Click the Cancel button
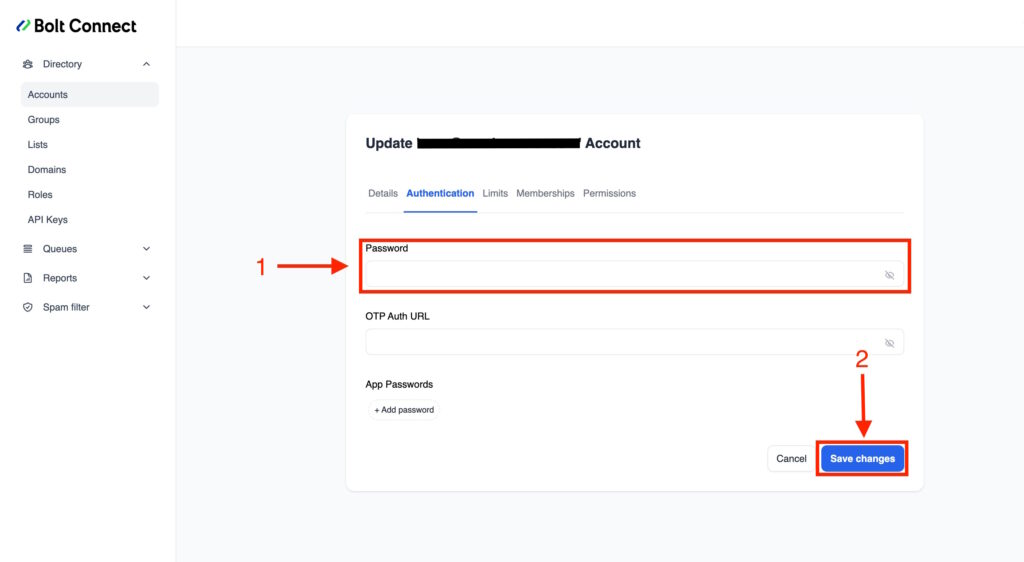 click(x=791, y=459)
